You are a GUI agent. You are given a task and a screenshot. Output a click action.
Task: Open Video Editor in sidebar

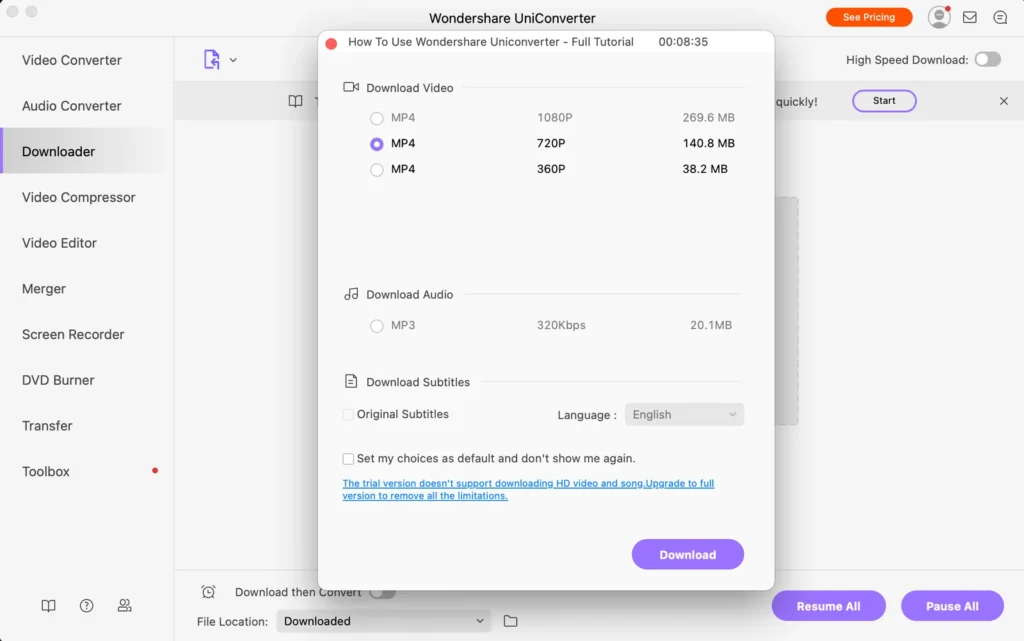click(x=59, y=243)
